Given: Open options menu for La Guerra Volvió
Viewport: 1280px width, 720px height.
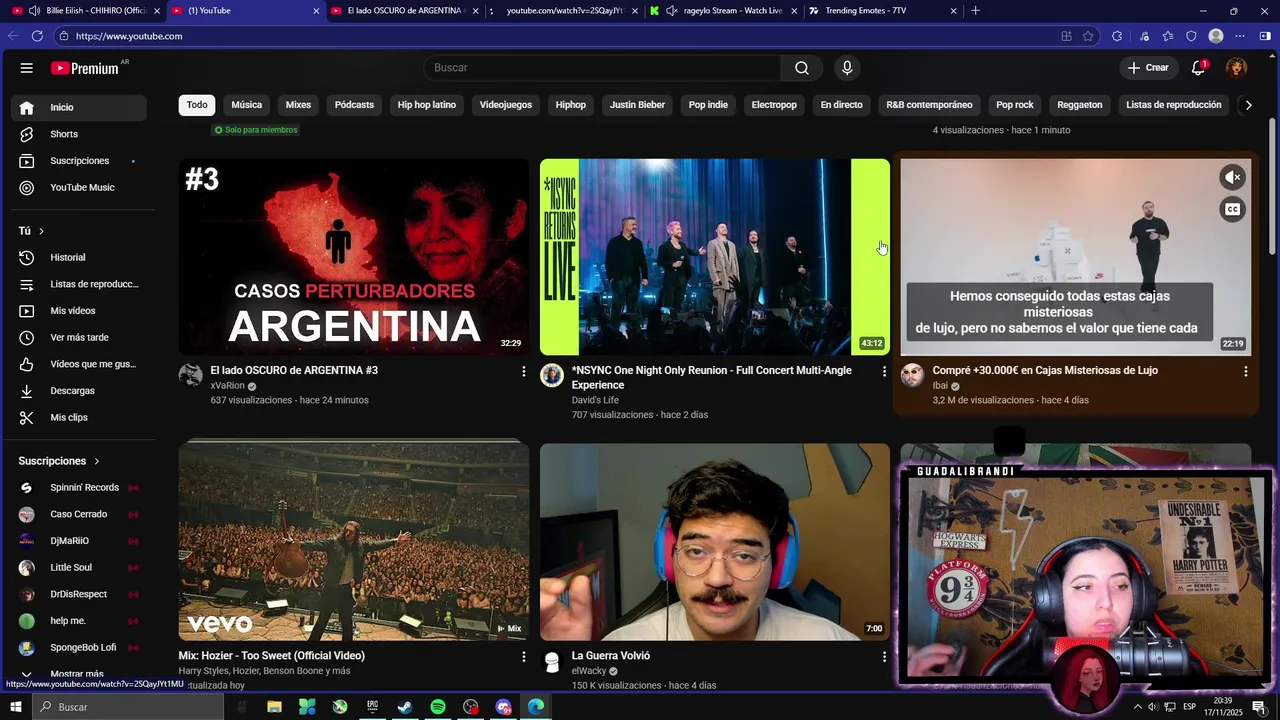Looking at the screenshot, I should [x=884, y=657].
